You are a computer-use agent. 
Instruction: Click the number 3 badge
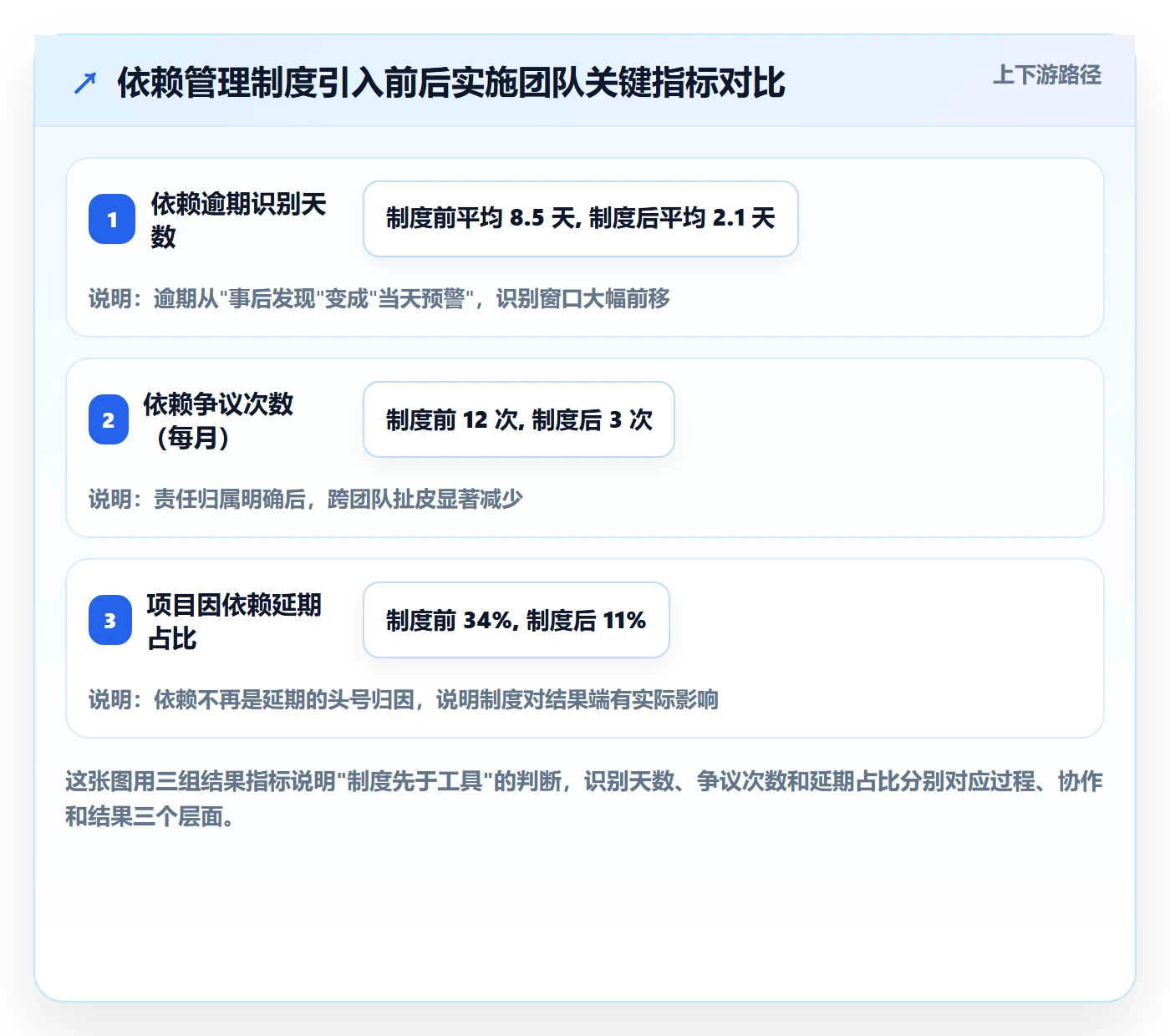tap(110, 620)
